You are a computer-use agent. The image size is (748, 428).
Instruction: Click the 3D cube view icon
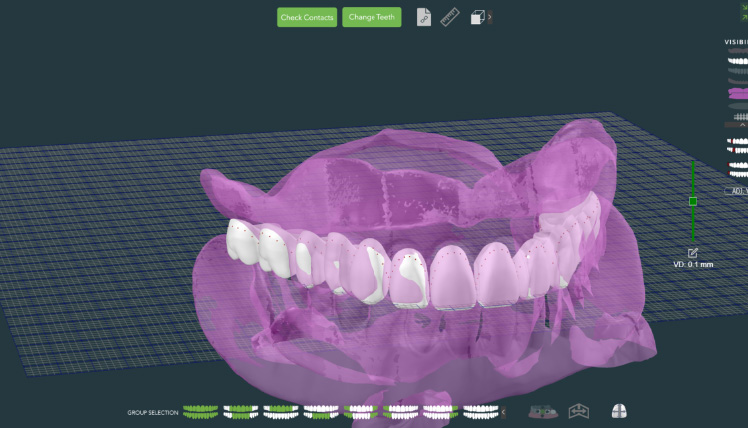tap(478, 17)
